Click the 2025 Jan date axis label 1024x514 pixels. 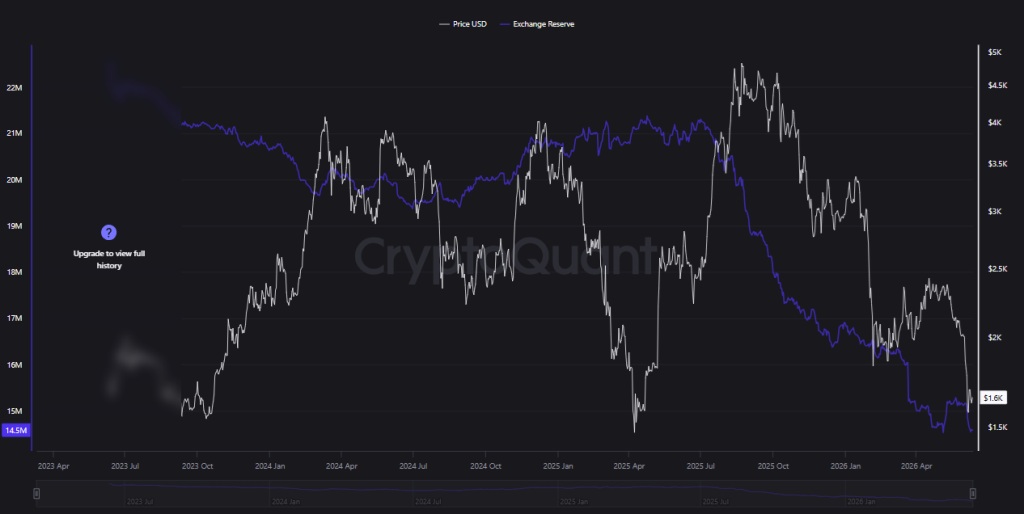click(x=558, y=466)
